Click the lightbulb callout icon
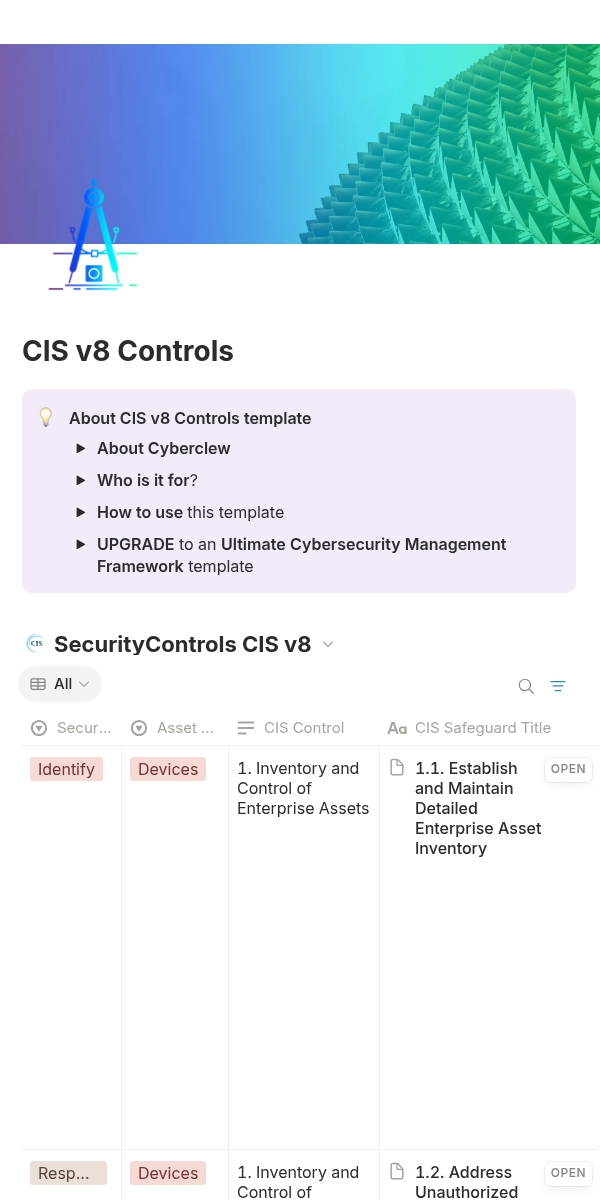 46,417
